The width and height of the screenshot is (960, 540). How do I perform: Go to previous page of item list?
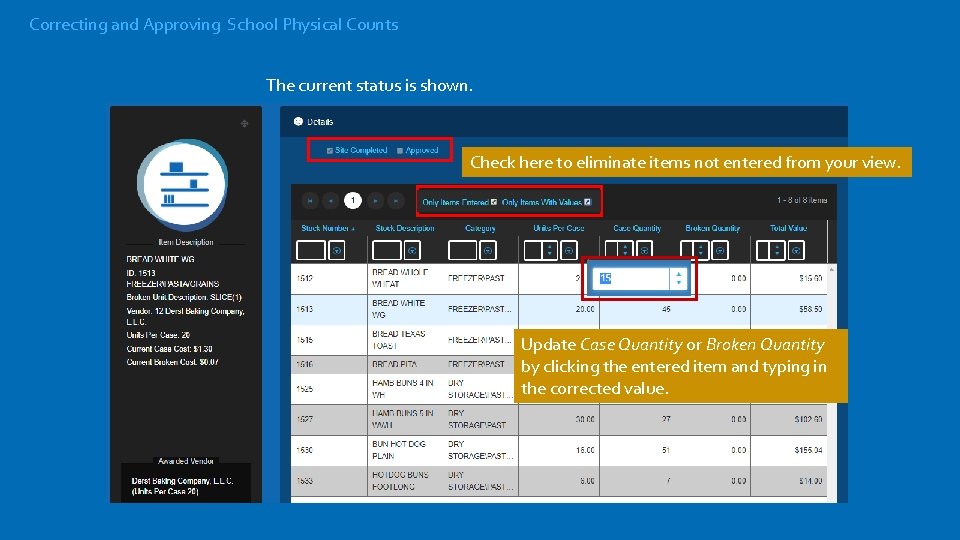coord(331,201)
